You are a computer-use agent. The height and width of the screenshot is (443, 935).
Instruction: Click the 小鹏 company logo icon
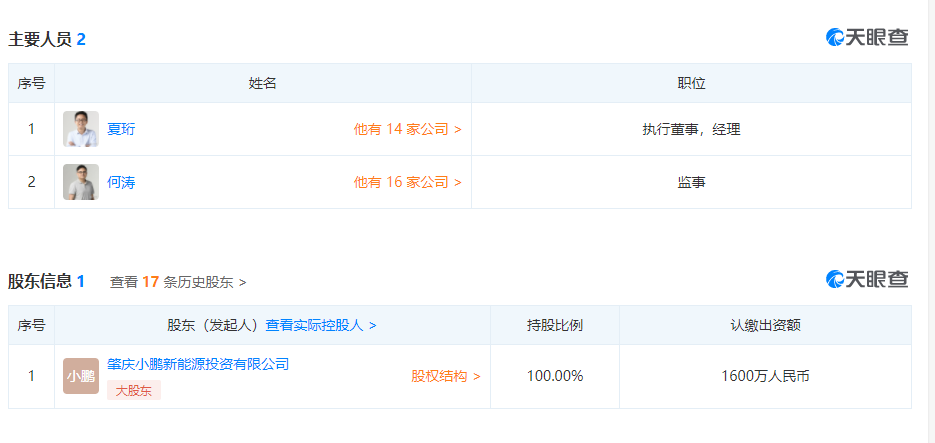tap(81, 376)
